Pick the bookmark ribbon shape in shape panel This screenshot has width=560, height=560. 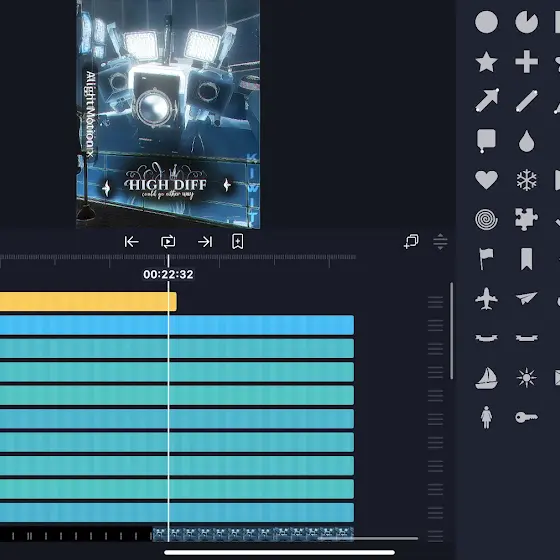coord(526,259)
